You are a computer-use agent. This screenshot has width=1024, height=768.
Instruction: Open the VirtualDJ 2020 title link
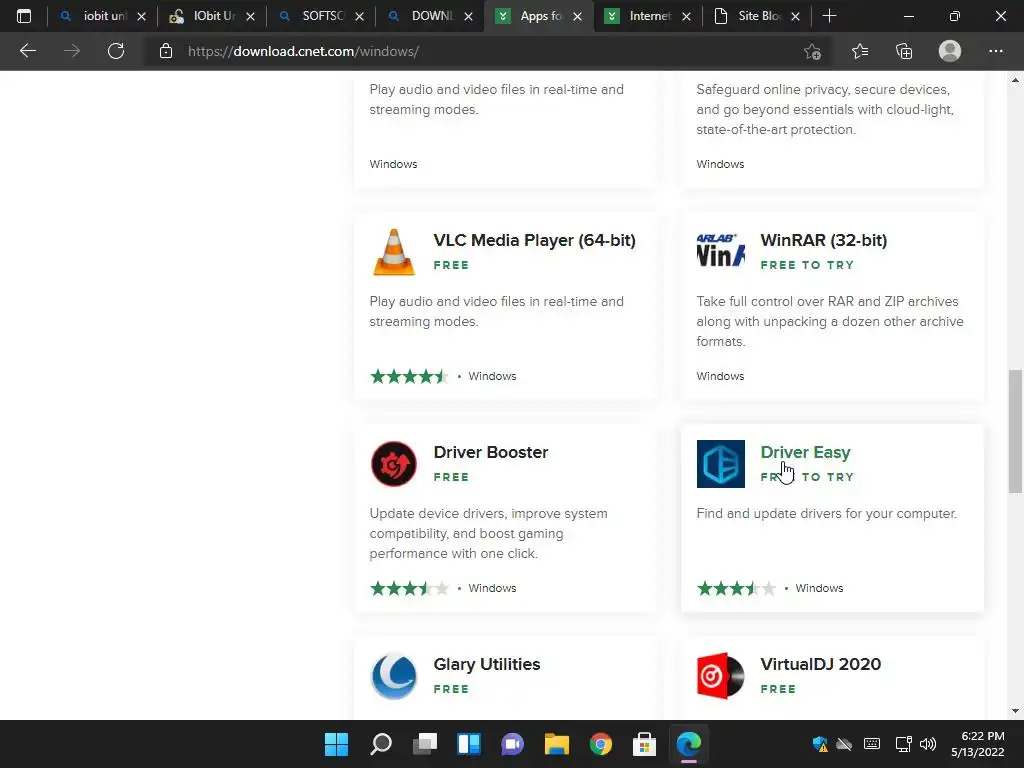click(x=820, y=664)
